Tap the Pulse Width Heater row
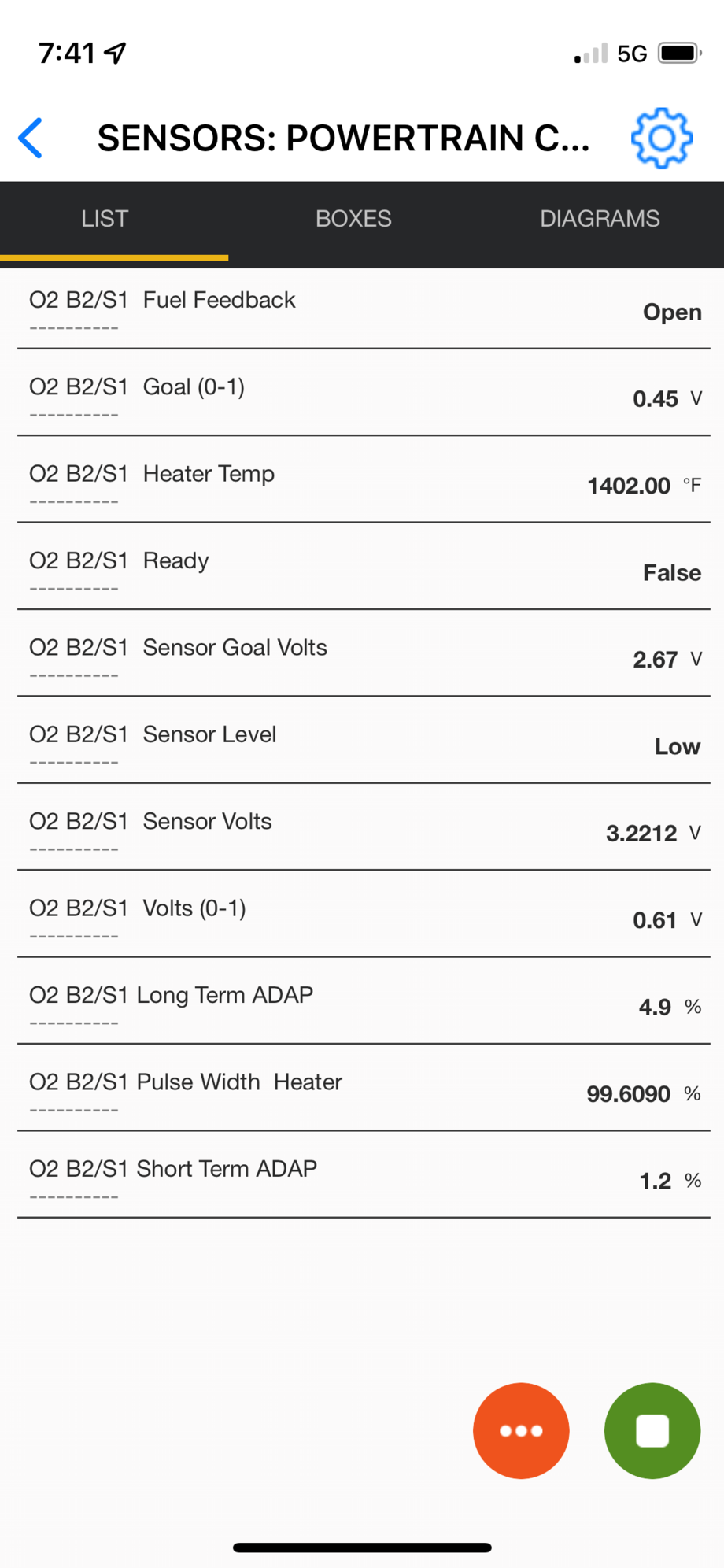The image size is (724, 1568). [362, 1090]
